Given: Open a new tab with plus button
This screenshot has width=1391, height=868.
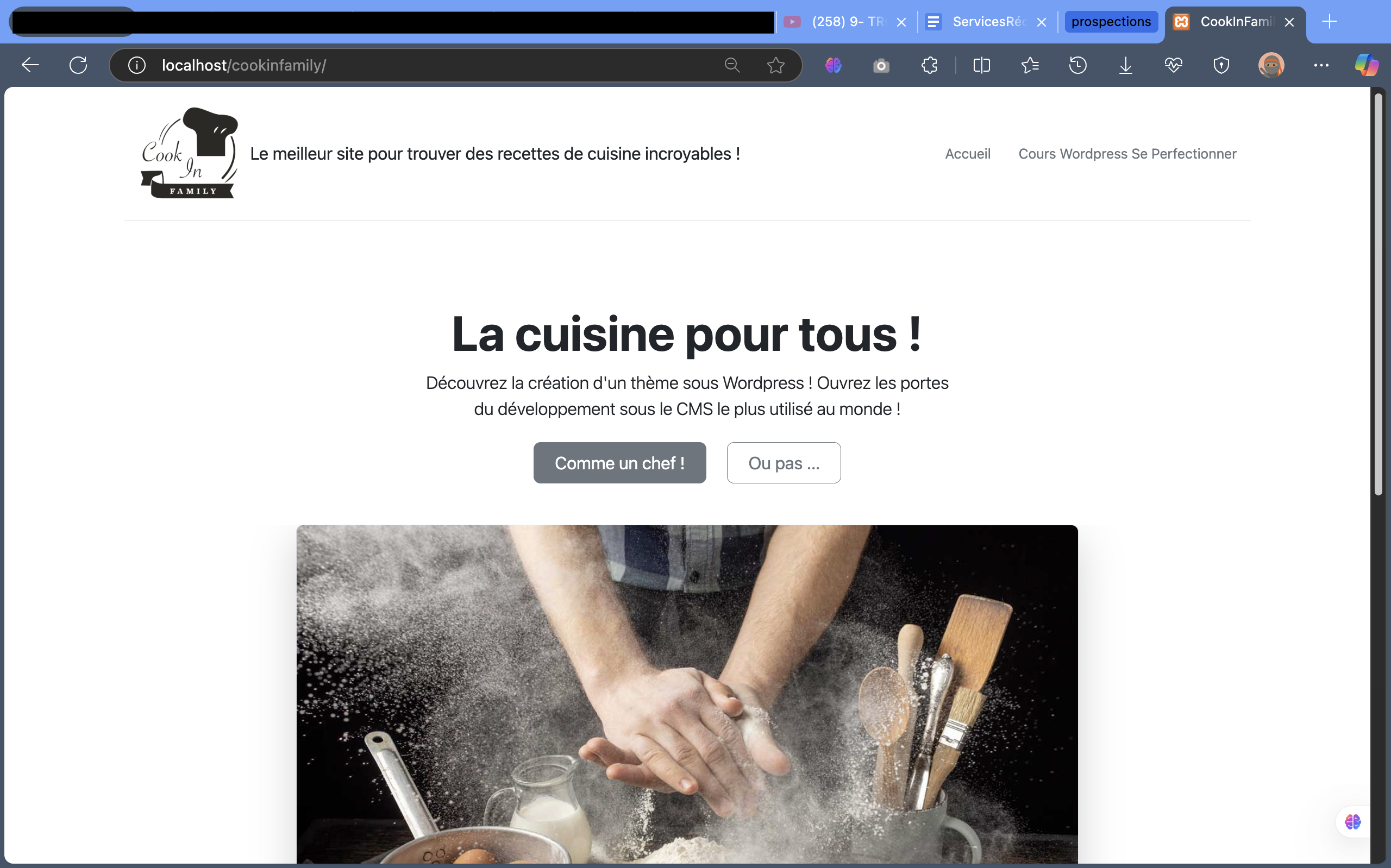Looking at the screenshot, I should [x=1329, y=22].
